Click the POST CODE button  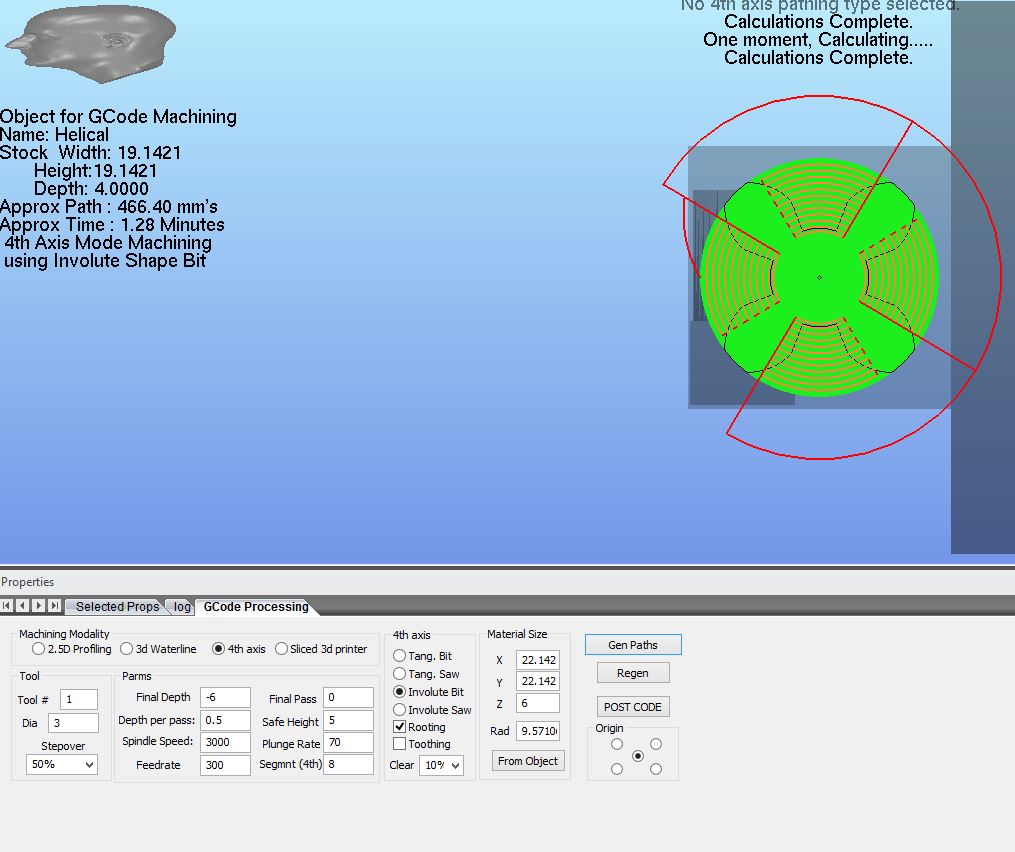pos(632,707)
